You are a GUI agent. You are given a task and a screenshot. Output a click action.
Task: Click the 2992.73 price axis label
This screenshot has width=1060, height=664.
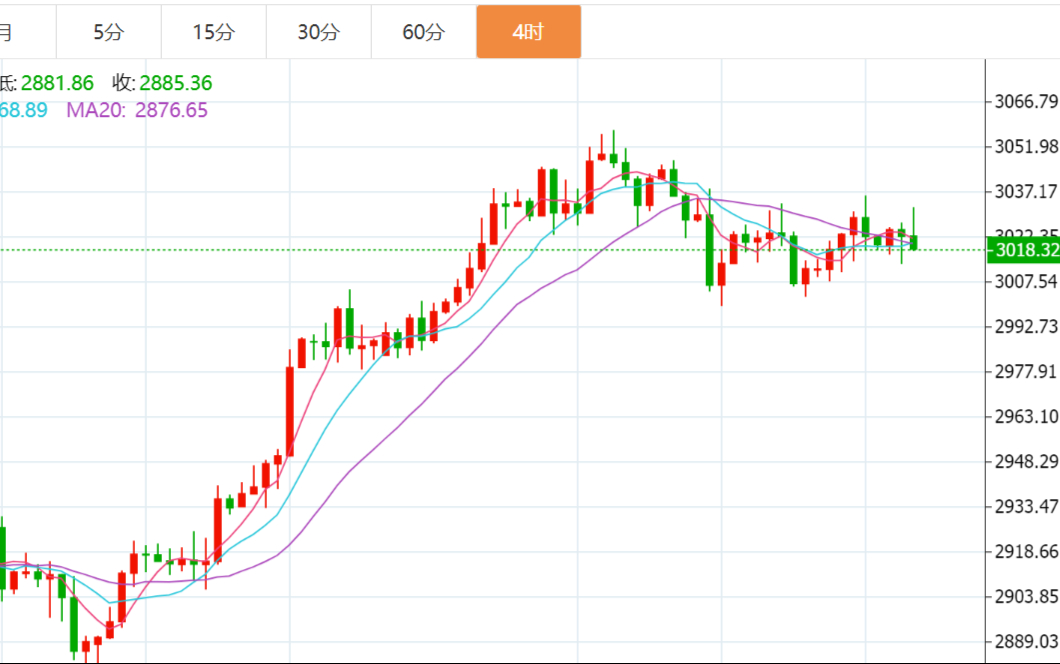(x=1026, y=327)
